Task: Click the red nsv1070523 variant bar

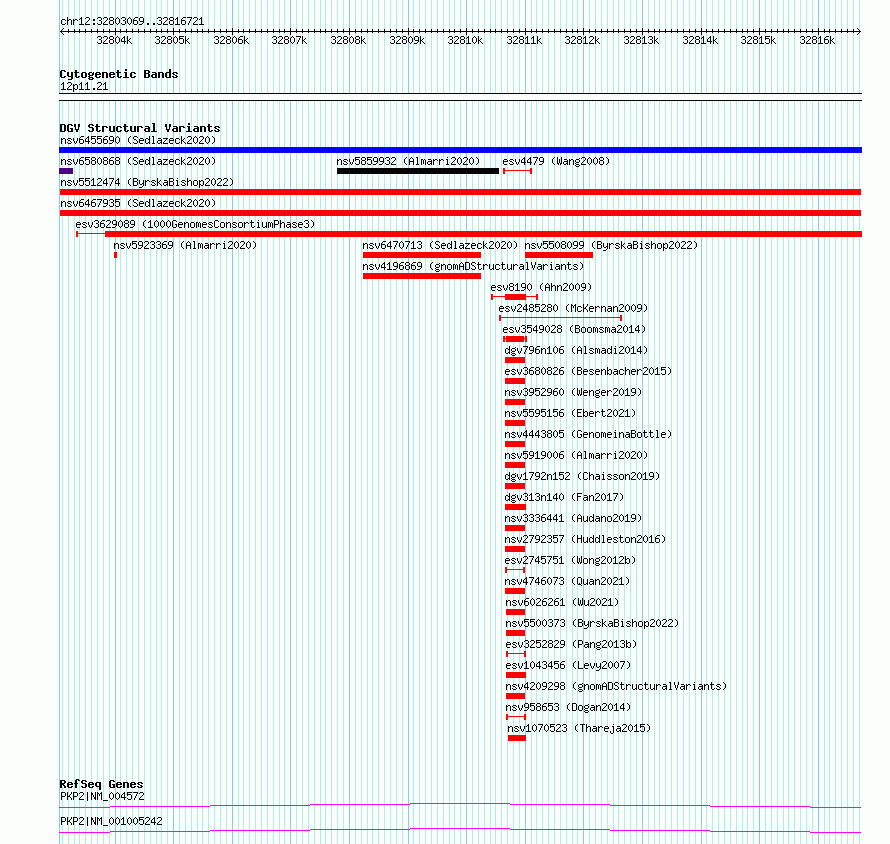Action: pyautogui.click(x=517, y=738)
